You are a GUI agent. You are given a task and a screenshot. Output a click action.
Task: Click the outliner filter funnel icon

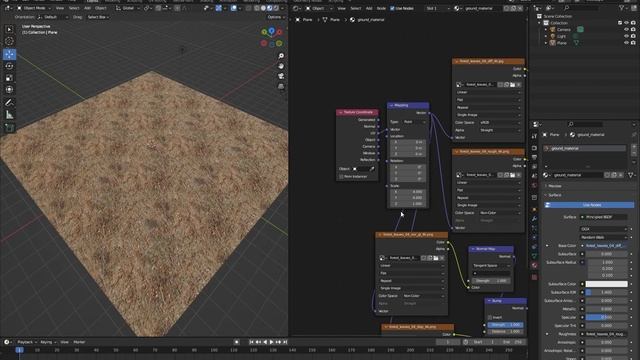point(622,8)
